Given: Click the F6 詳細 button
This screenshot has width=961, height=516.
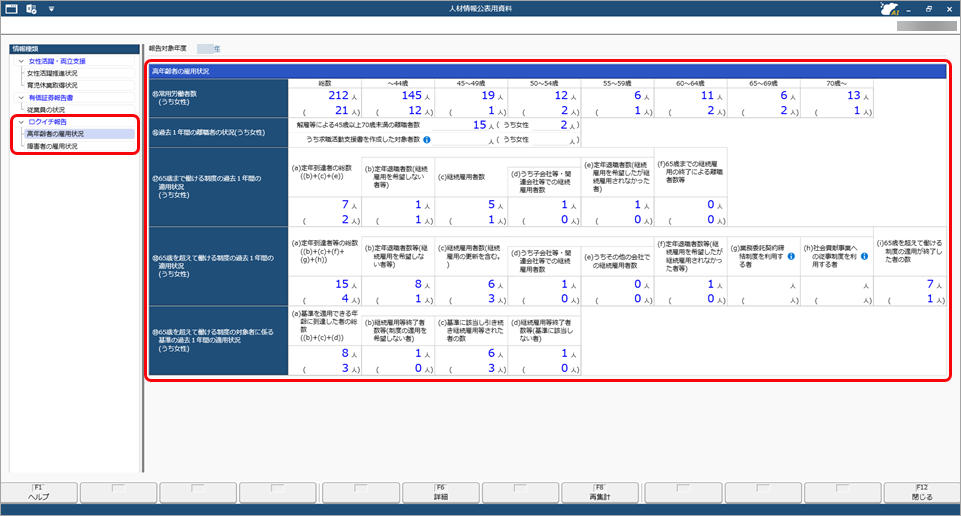Looking at the screenshot, I should click(441, 493).
